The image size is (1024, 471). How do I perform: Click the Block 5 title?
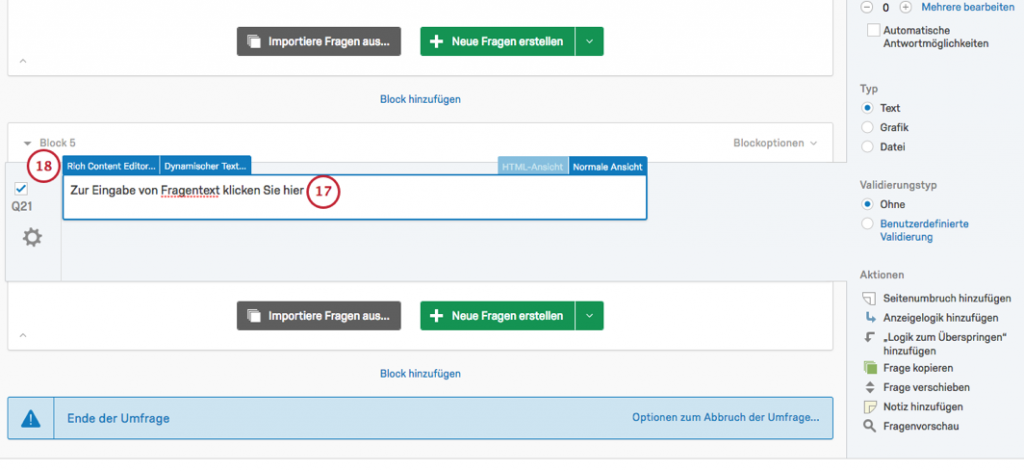point(57,142)
